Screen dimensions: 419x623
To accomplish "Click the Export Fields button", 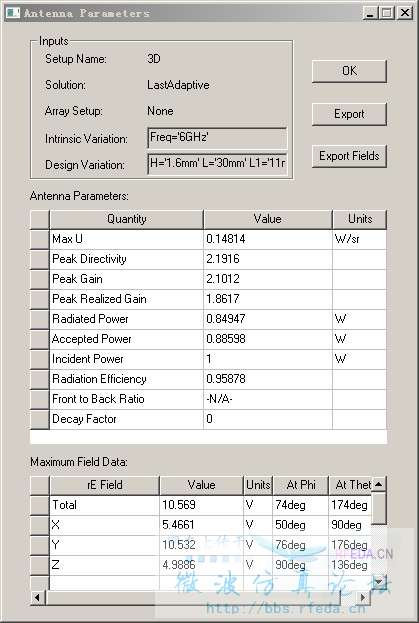I will point(349,156).
